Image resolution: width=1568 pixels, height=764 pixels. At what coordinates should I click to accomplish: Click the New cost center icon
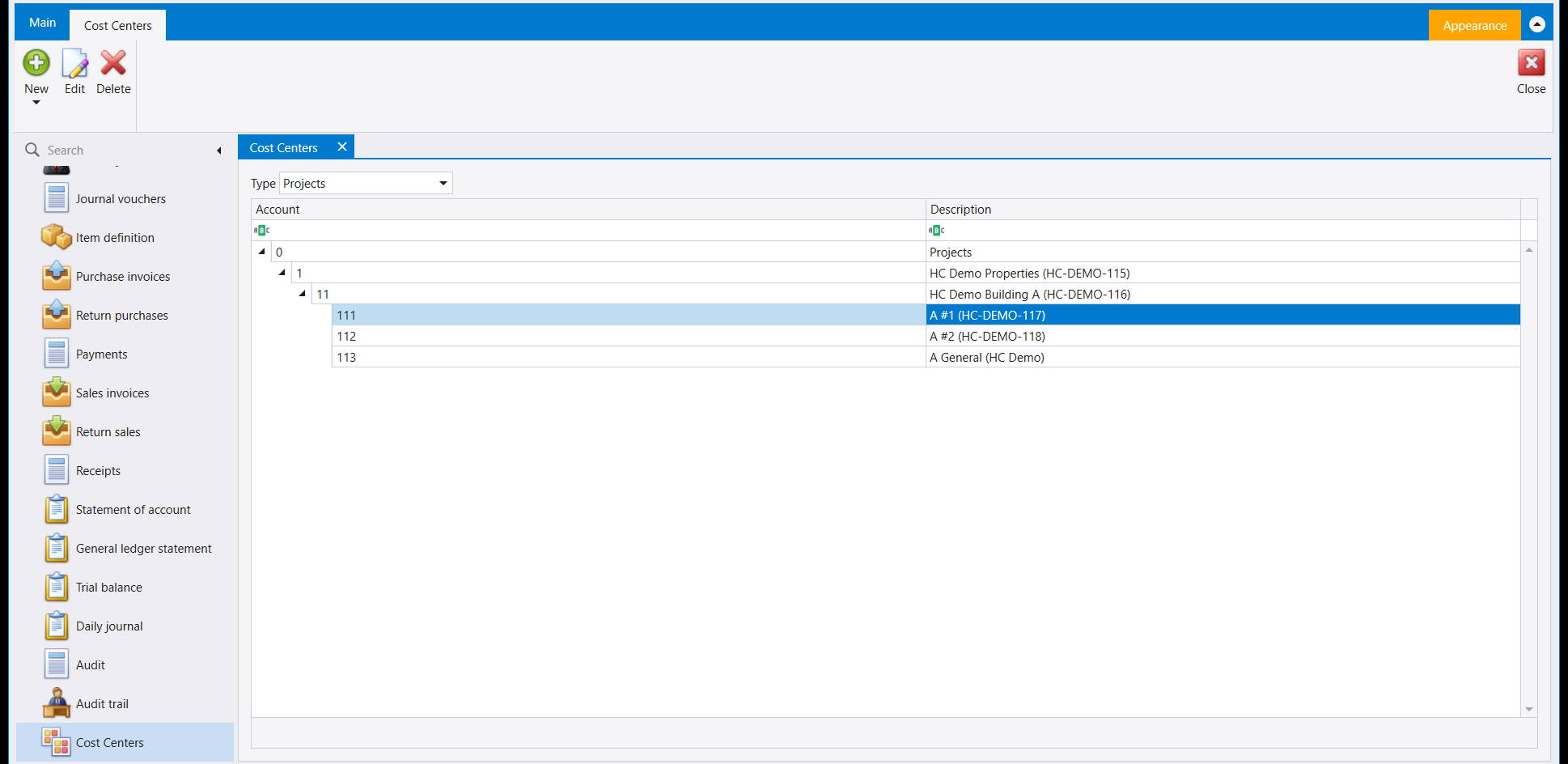click(x=36, y=63)
